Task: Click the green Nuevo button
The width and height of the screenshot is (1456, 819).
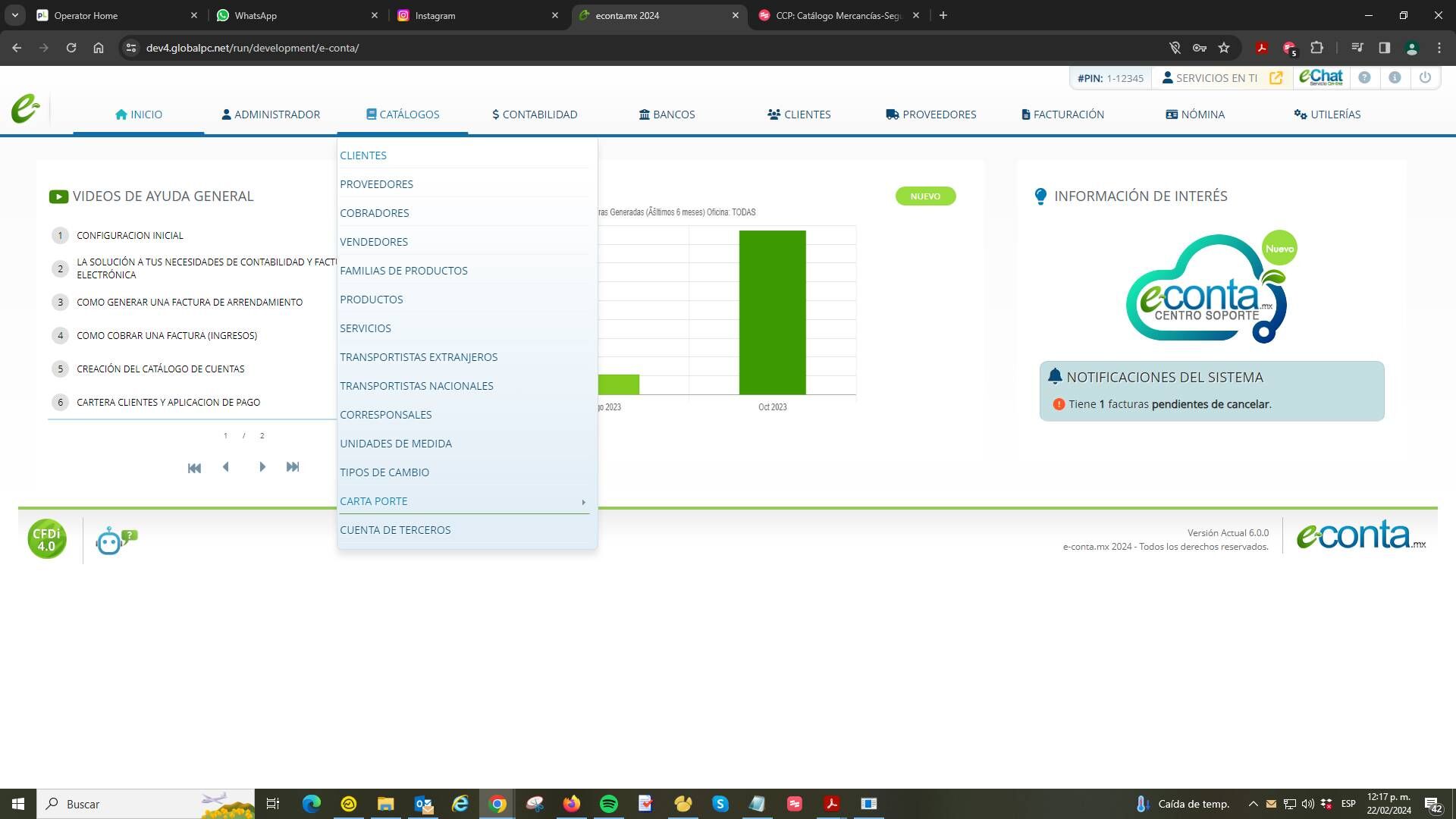Action: 925,196
